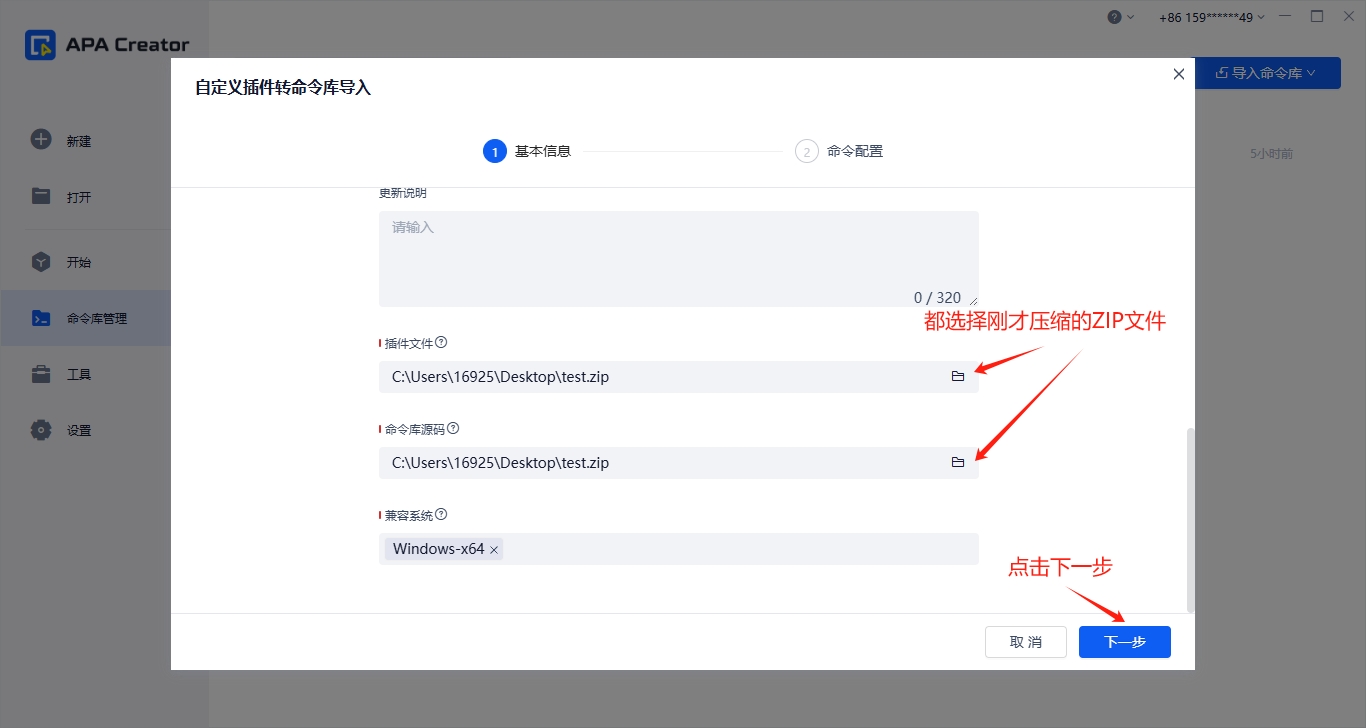Click the dialog title 自定义插件转命令库导入

click(283, 88)
